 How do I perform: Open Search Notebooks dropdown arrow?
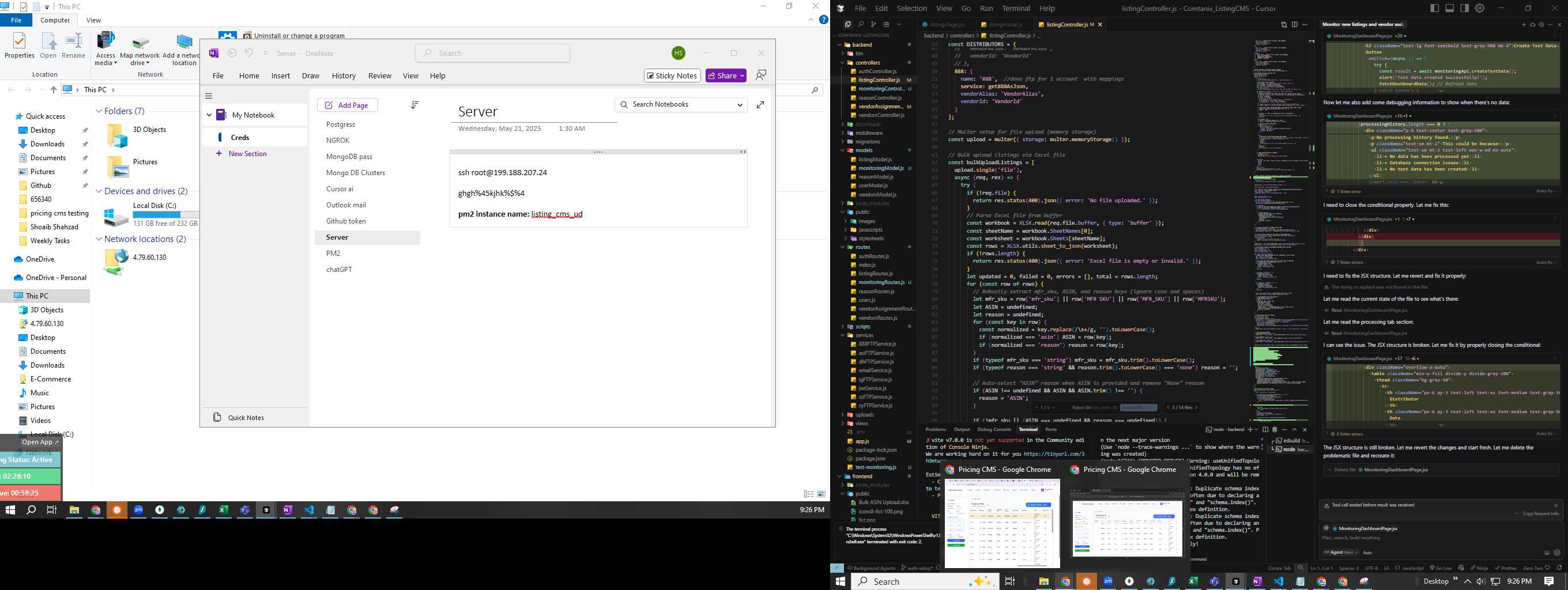740,105
